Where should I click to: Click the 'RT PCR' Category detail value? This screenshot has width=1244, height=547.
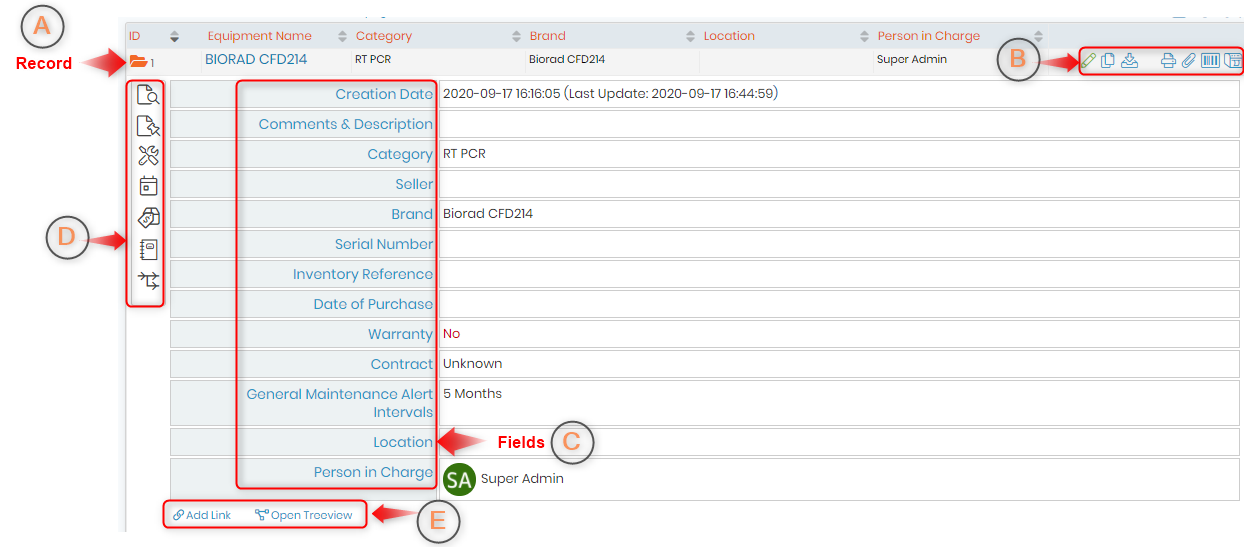[465, 154]
